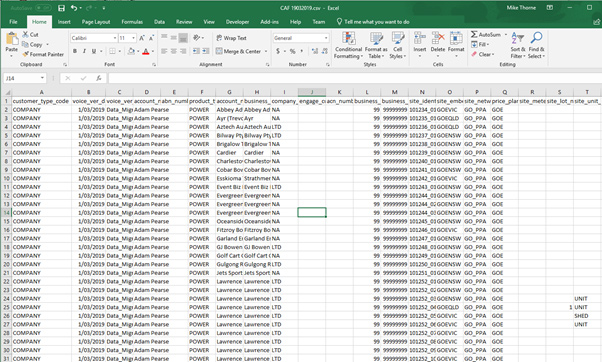Apply Percent Style format
The image size is (602, 362).
click(x=293, y=51)
